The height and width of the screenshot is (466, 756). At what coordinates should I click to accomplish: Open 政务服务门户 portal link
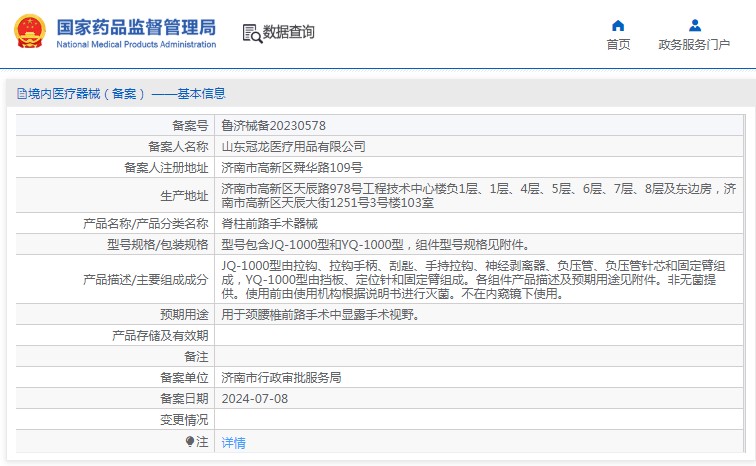pos(694,44)
